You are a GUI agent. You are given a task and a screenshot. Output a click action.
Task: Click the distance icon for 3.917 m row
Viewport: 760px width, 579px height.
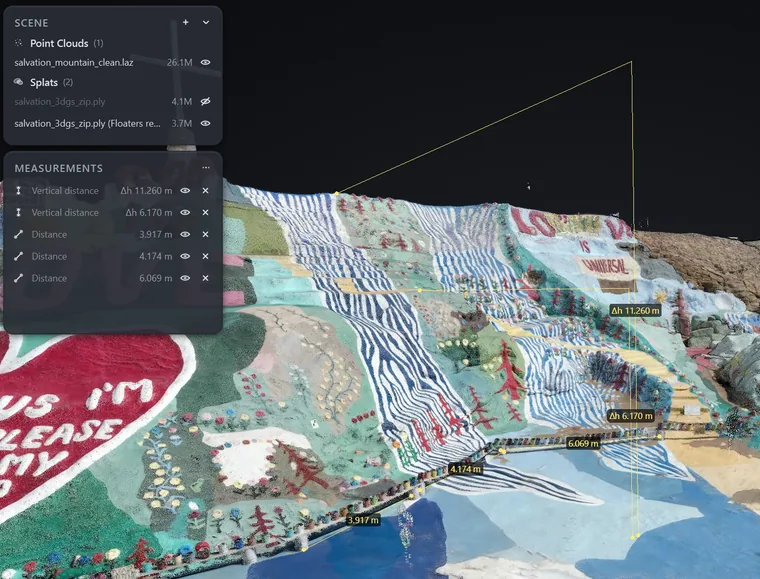click(x=18, y=234)
